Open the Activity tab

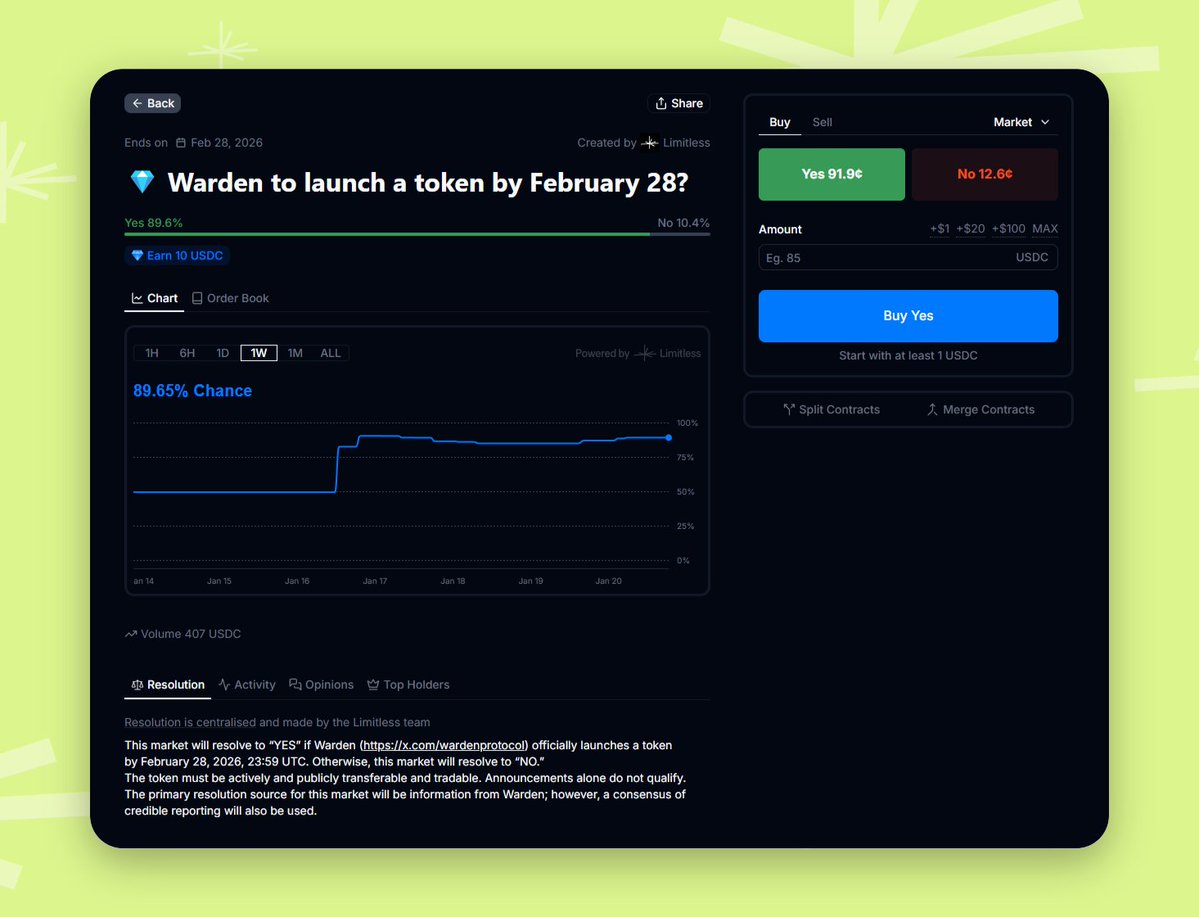[x=247, y=684]
